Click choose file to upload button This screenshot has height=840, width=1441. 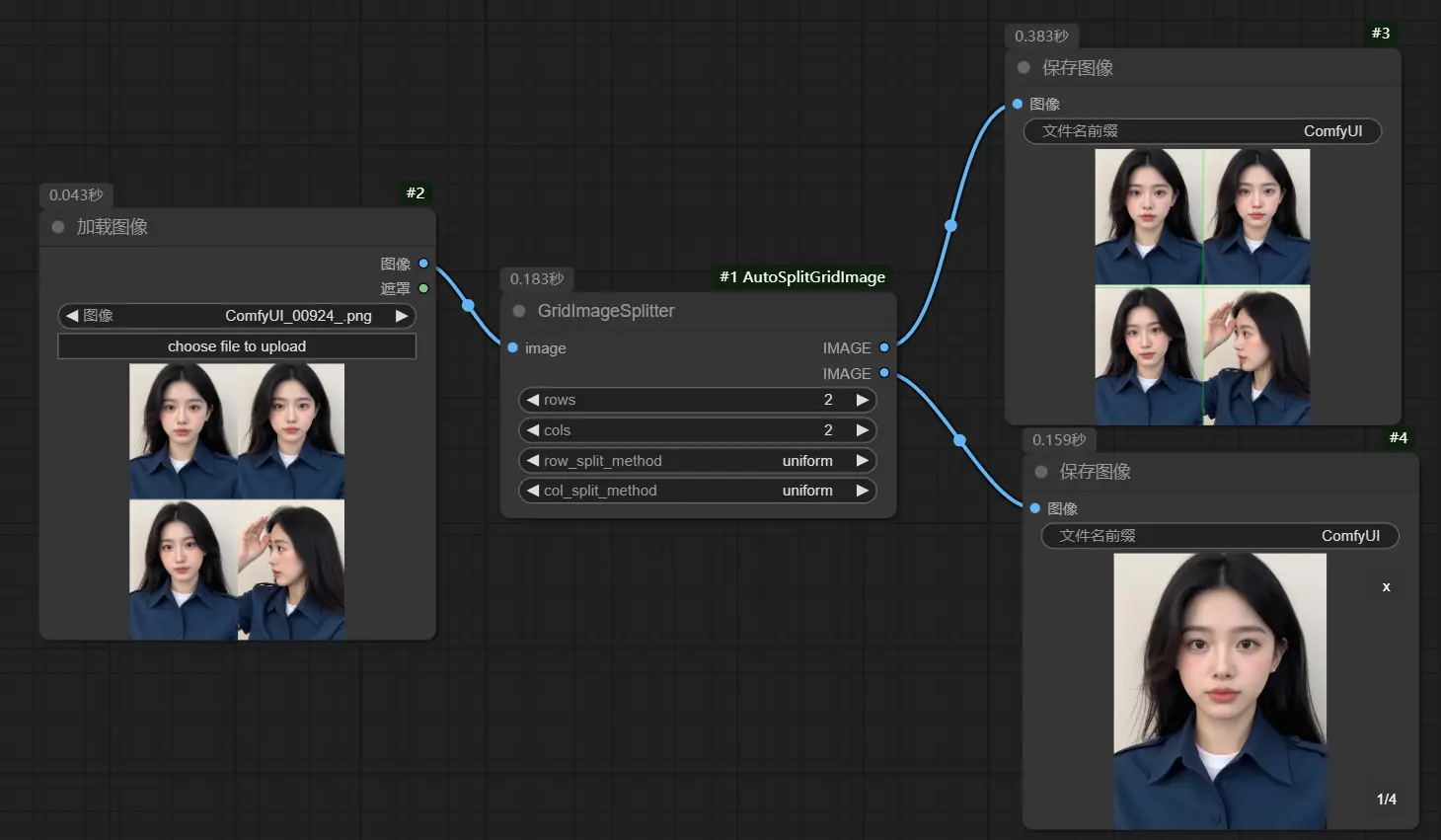[x=237, y=346]
